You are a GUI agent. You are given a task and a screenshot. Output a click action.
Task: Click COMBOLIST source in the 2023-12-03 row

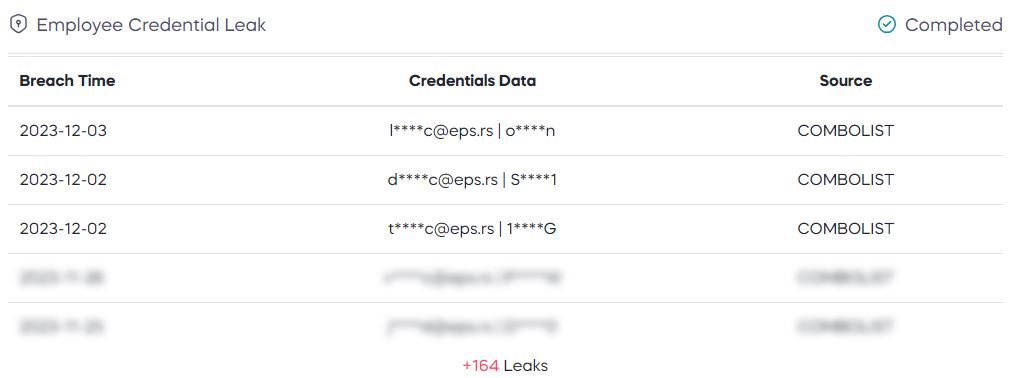tap(846, 131)
